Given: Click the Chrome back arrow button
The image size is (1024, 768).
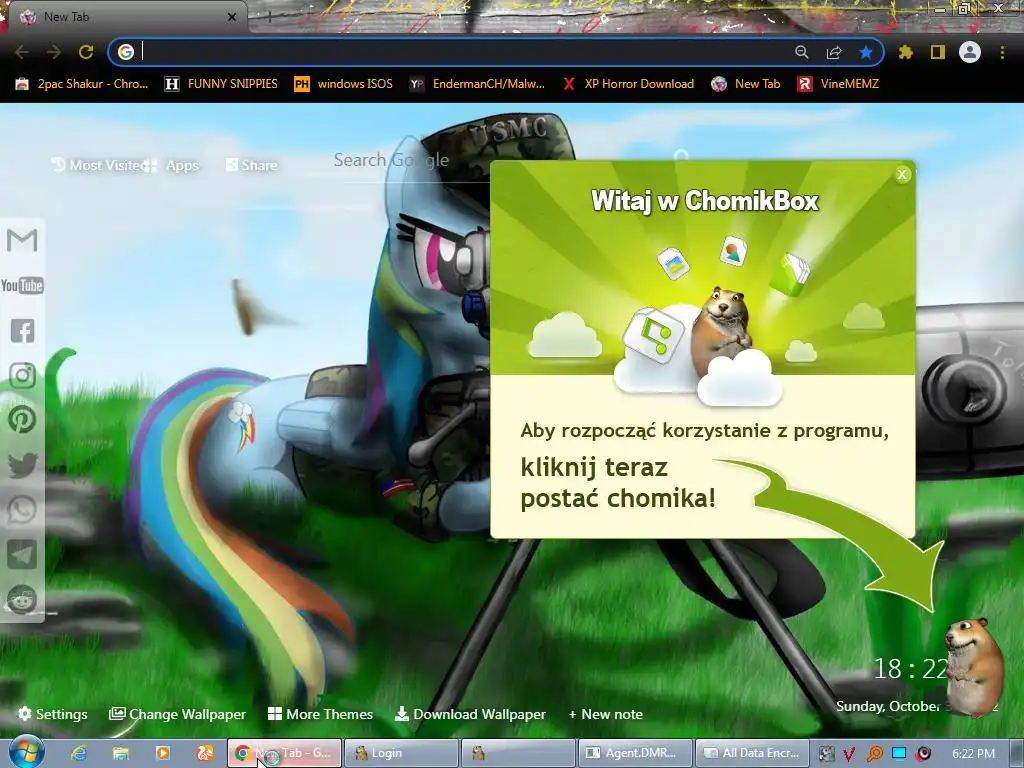Looking at the screenshot, I should point(22,52).
